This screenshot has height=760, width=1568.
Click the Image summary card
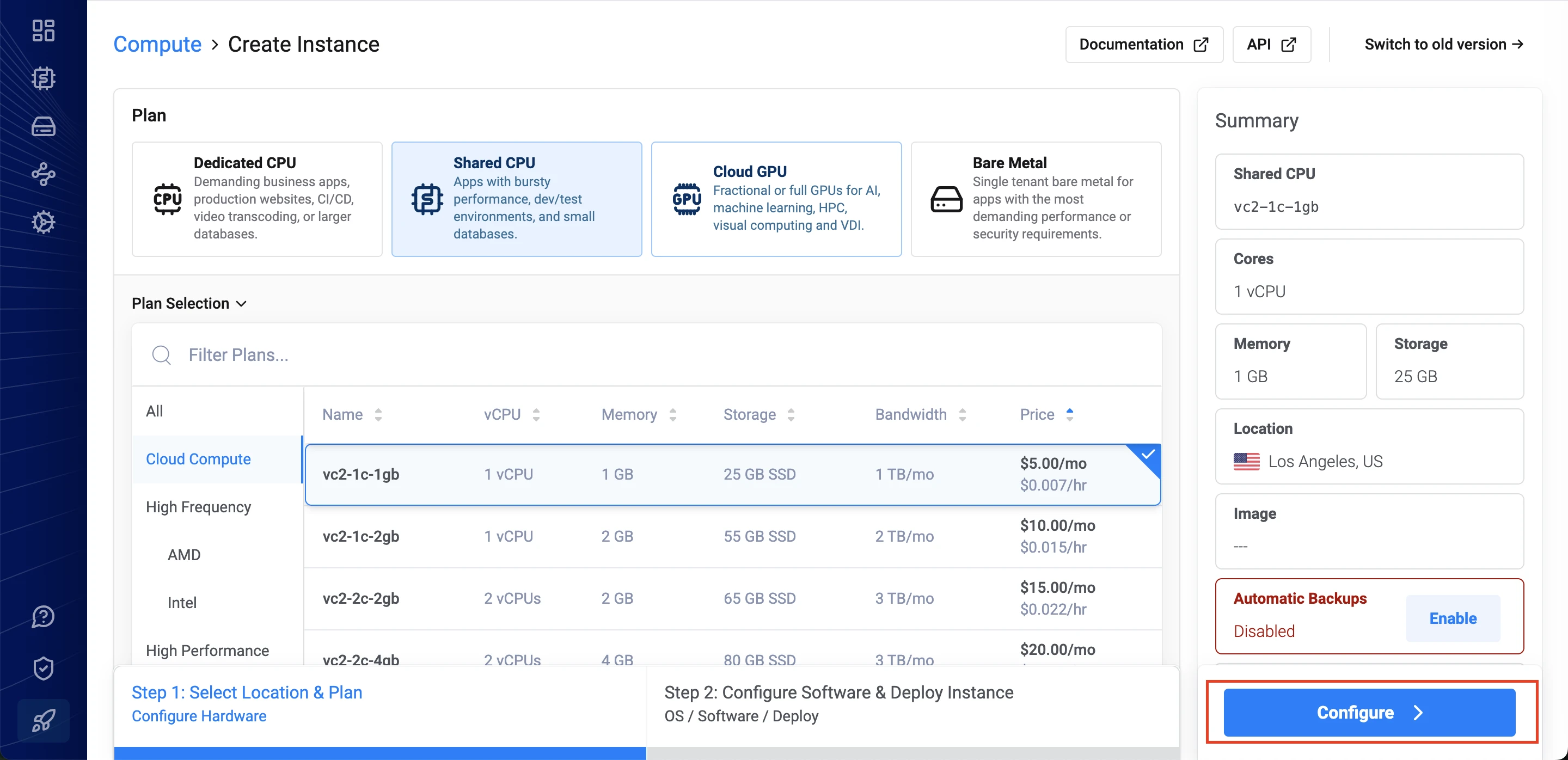[x=1369, y=531]
